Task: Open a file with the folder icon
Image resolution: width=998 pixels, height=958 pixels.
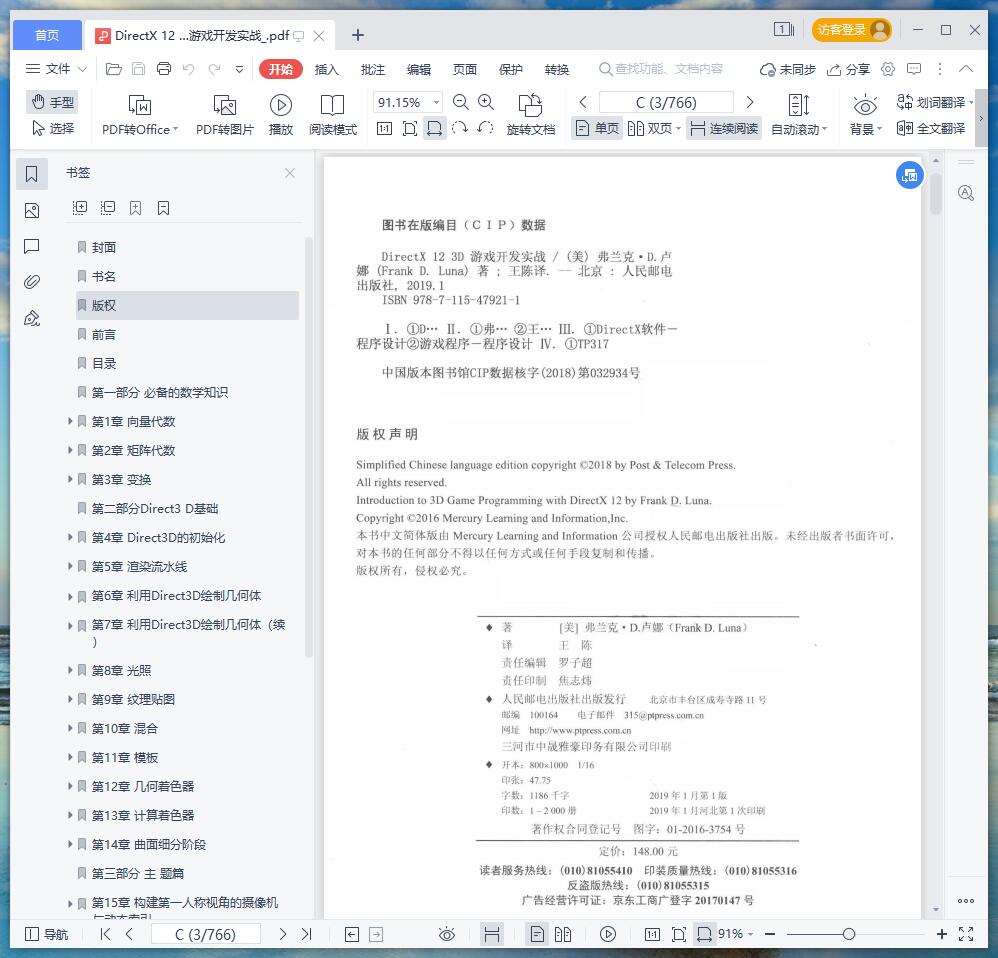Action: click(x=113, y=69)
